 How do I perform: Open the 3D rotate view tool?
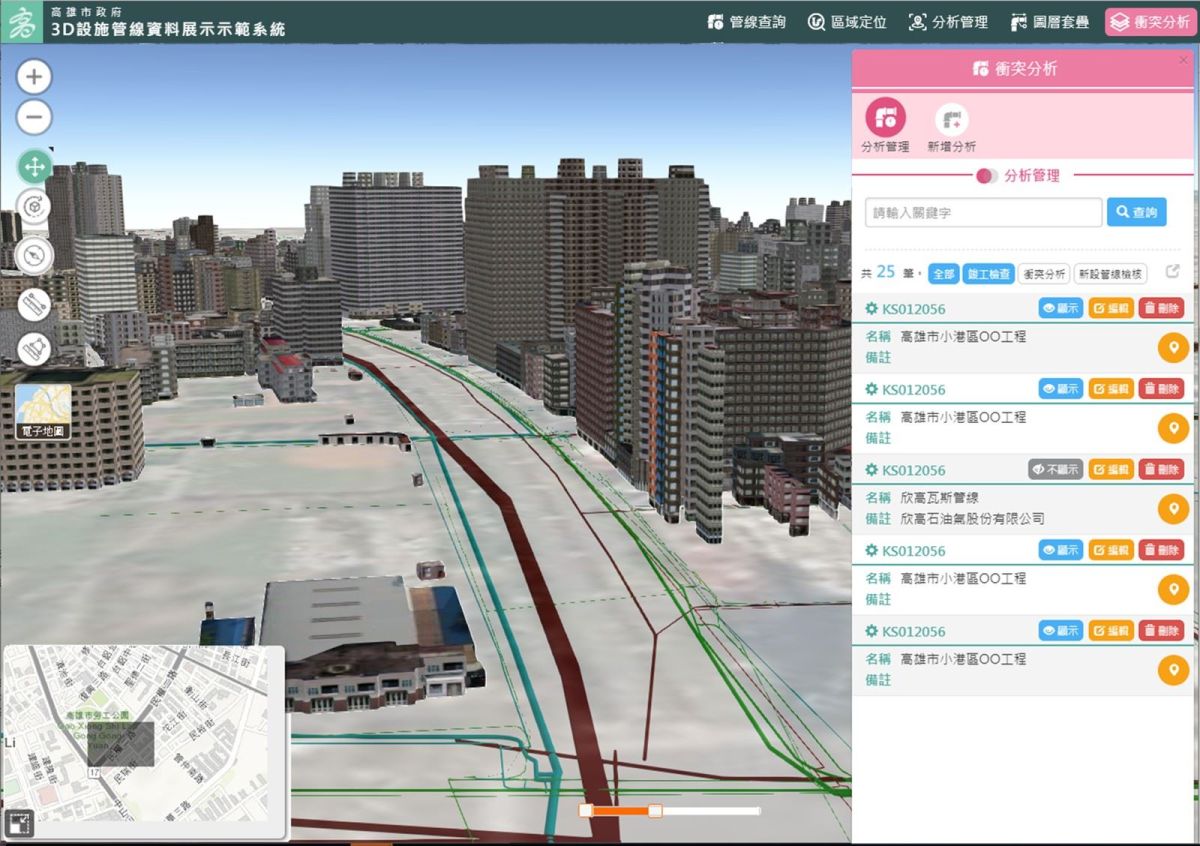click(x=34, y=206)
